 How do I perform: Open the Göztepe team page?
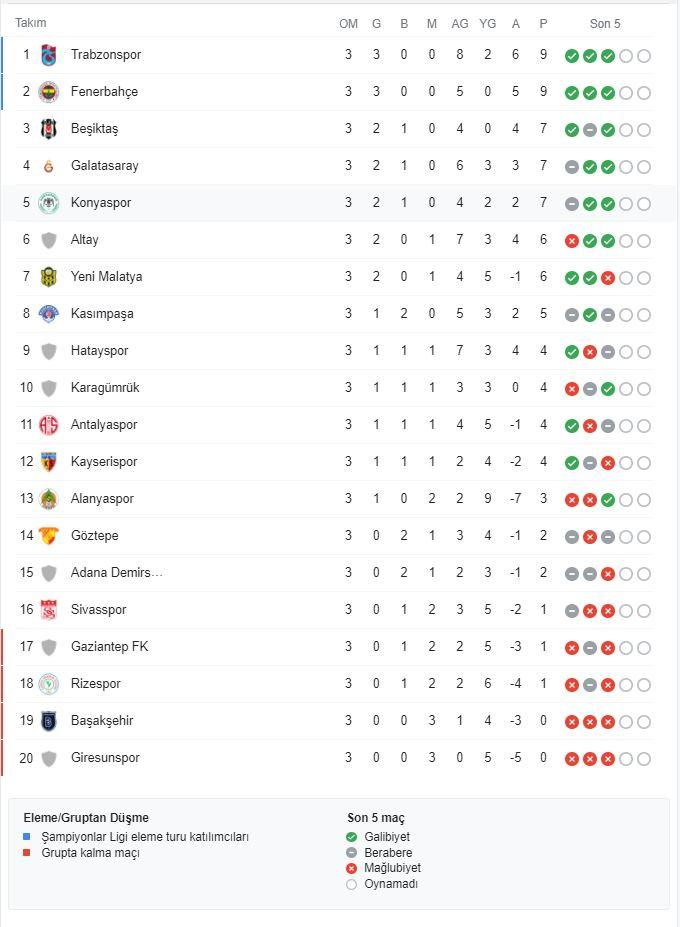pyautogui.click(x=95, y=536)
